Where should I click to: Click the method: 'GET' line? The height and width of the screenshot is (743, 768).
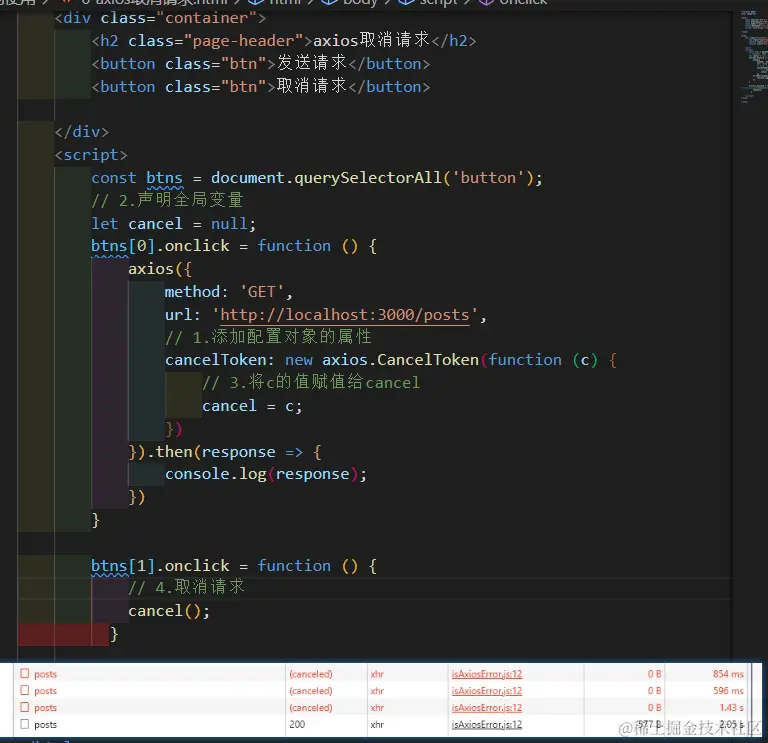228,292
